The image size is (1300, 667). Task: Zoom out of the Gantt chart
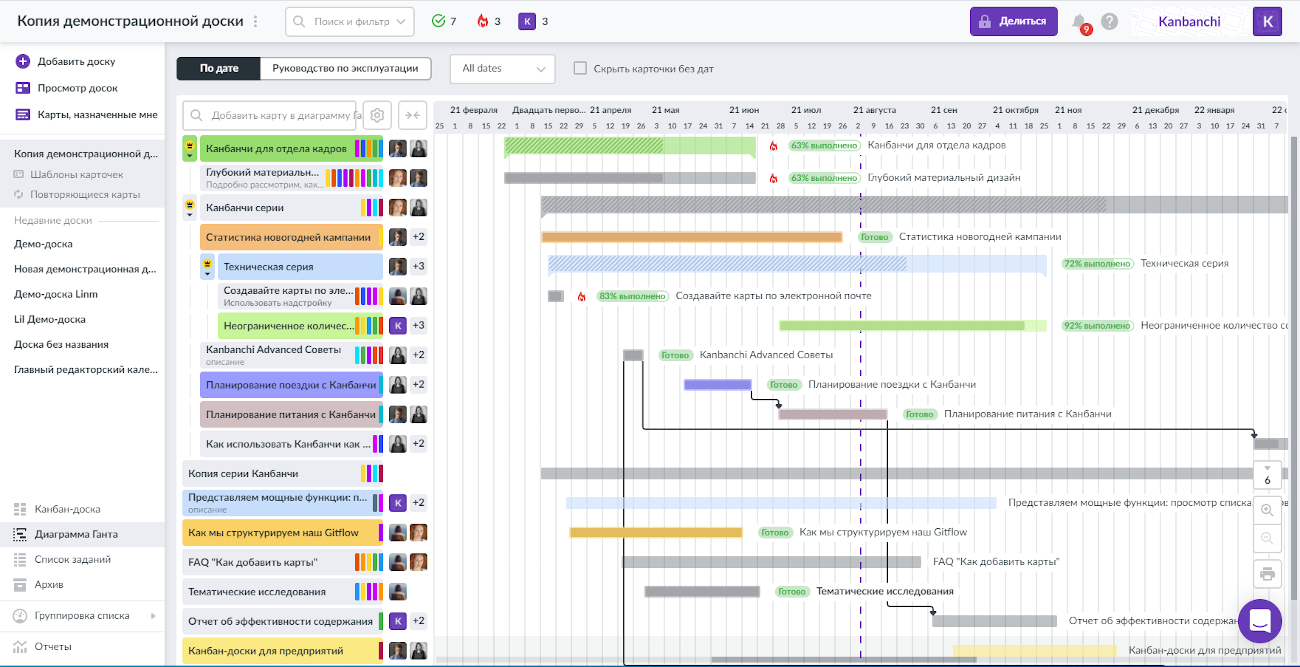tap(1267, 538)
